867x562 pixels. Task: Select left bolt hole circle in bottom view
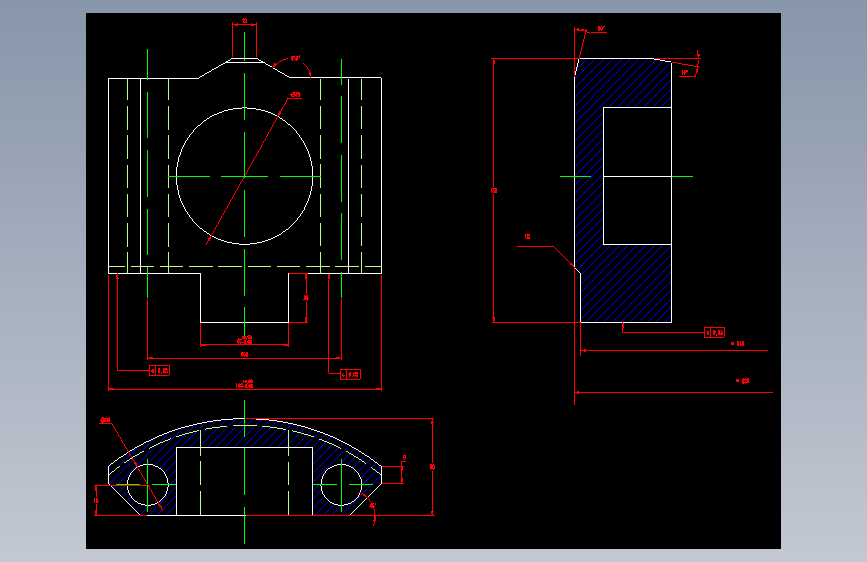148,485
